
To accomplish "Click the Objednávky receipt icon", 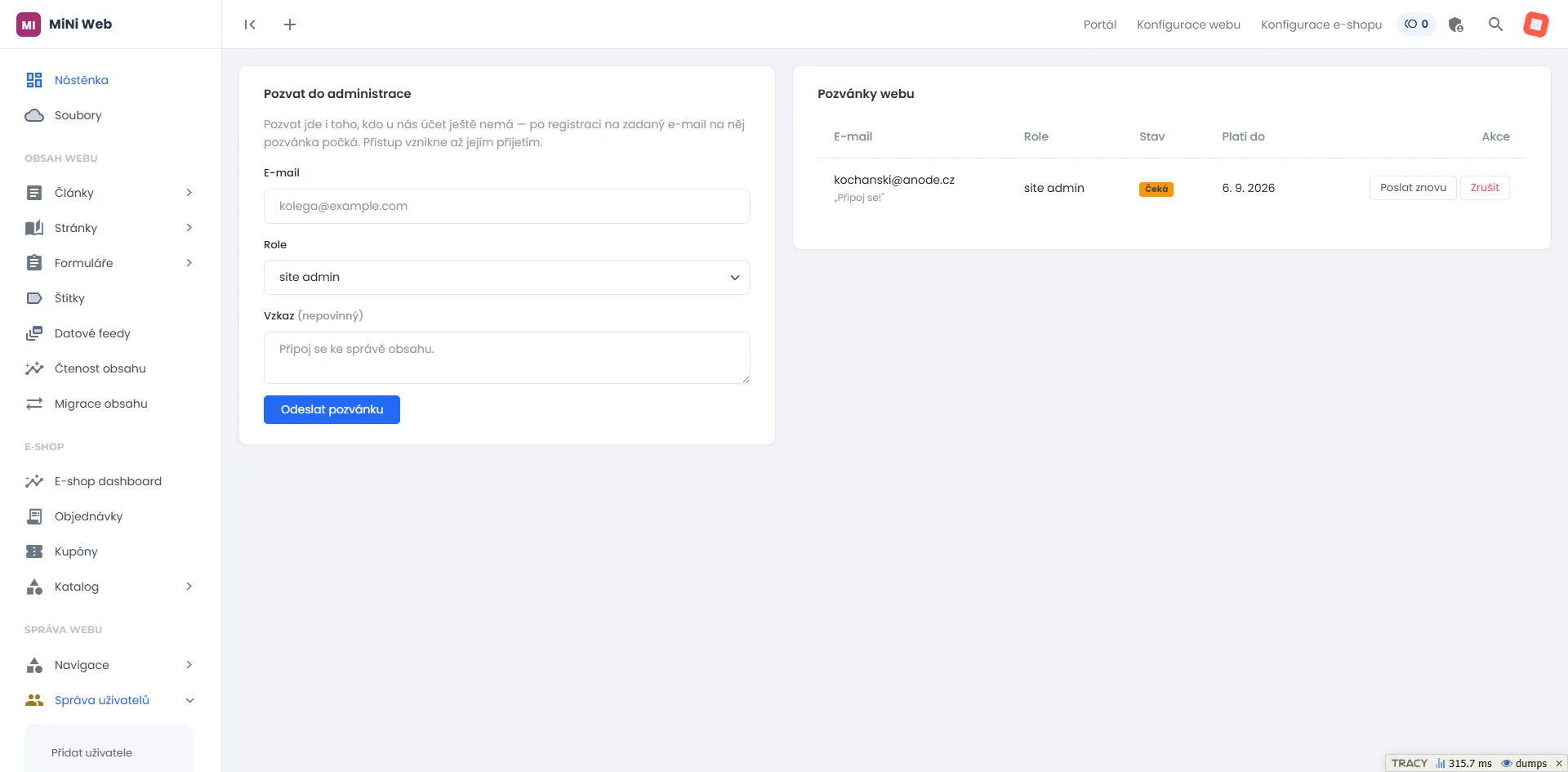I will point(34,516).
